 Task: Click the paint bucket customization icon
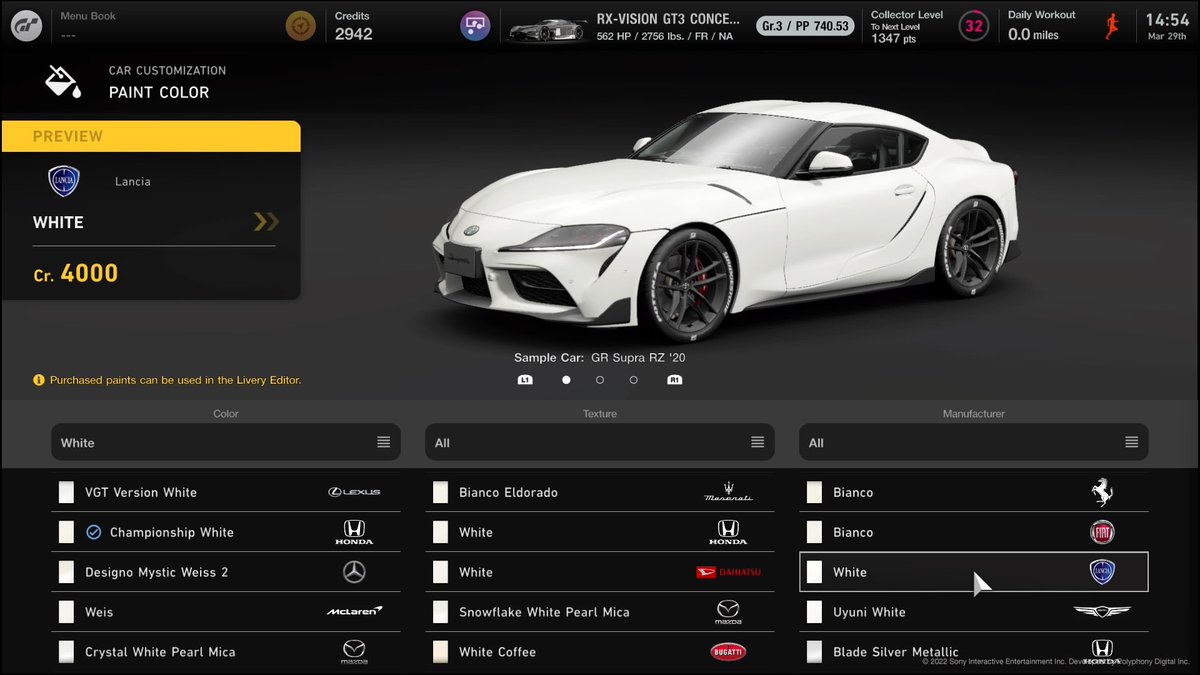click(x=64, y=82)
